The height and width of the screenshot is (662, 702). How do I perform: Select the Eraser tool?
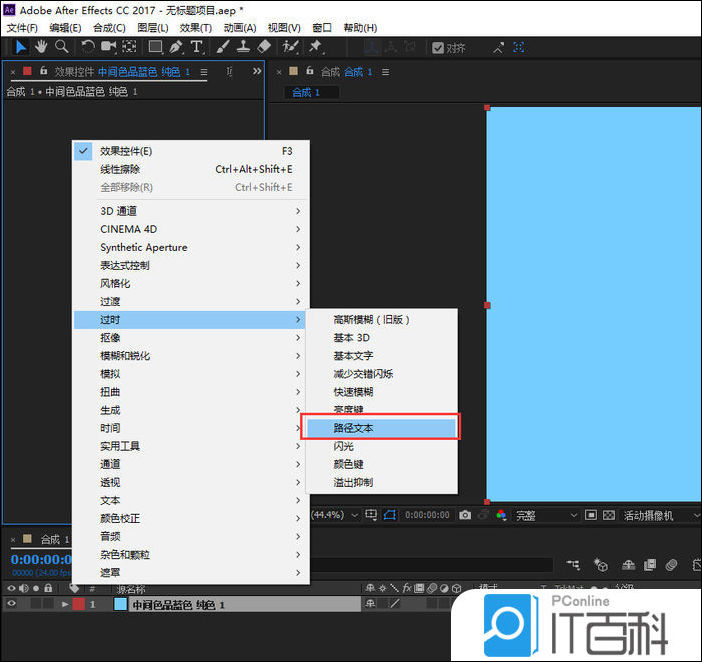coord(264,47)
